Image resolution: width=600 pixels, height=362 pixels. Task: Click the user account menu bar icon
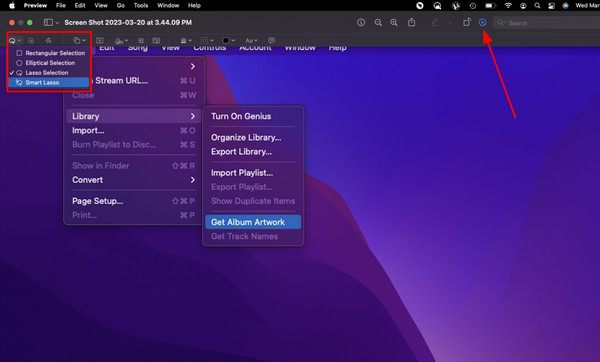point(523,6)
